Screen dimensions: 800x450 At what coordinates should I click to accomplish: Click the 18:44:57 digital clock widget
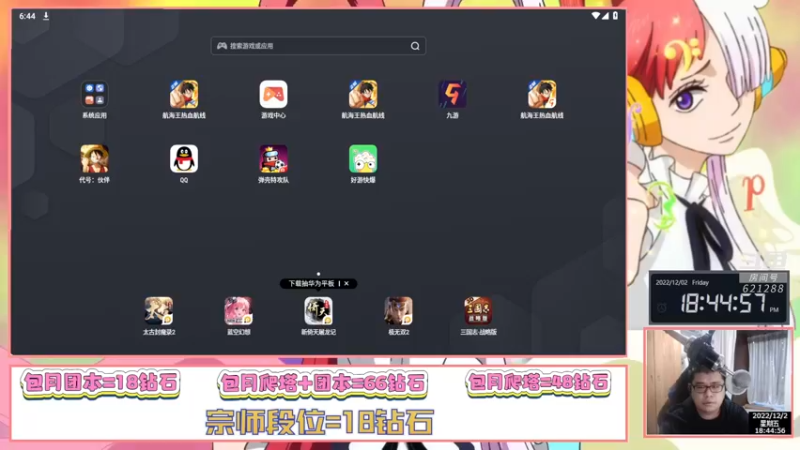click(719, 298)
